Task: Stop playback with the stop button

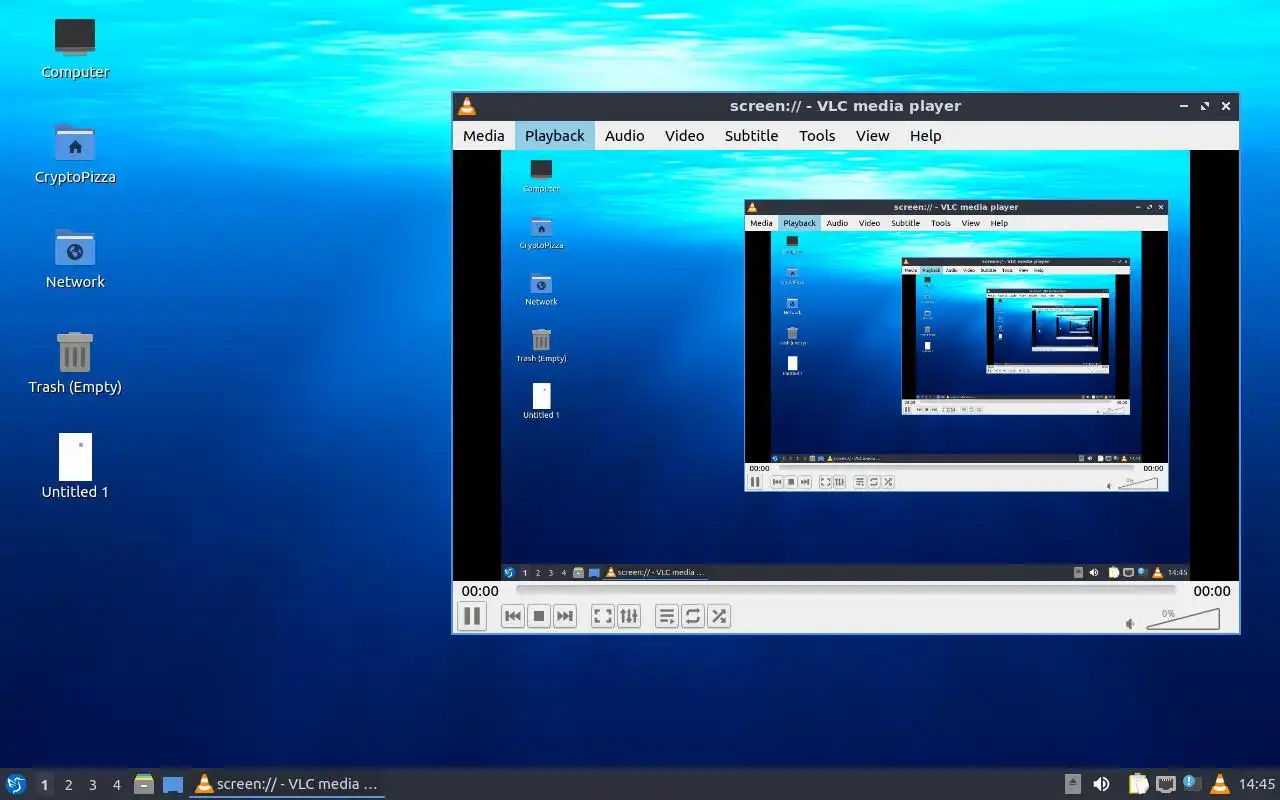Action: pyautogui.click(x=539, y=616)
